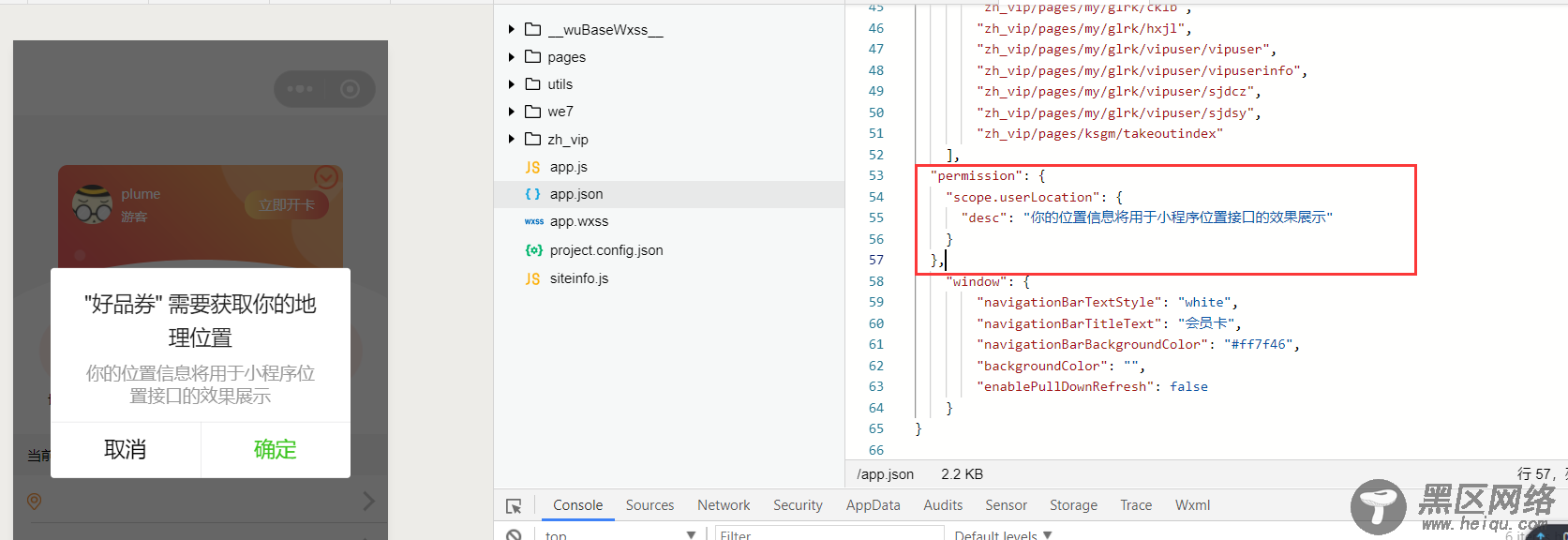This screenshot has height=540, width=1568.
Task: Switch to the Sources tab
Action: (x=650, y=505)
